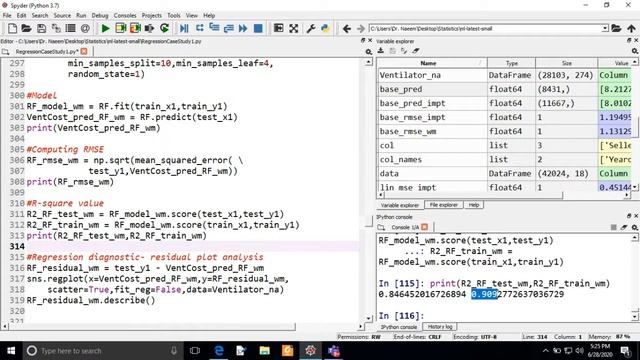Go to parent directory up arrow
The width and height of the screenshot is (640, 360).
(631, 29)
